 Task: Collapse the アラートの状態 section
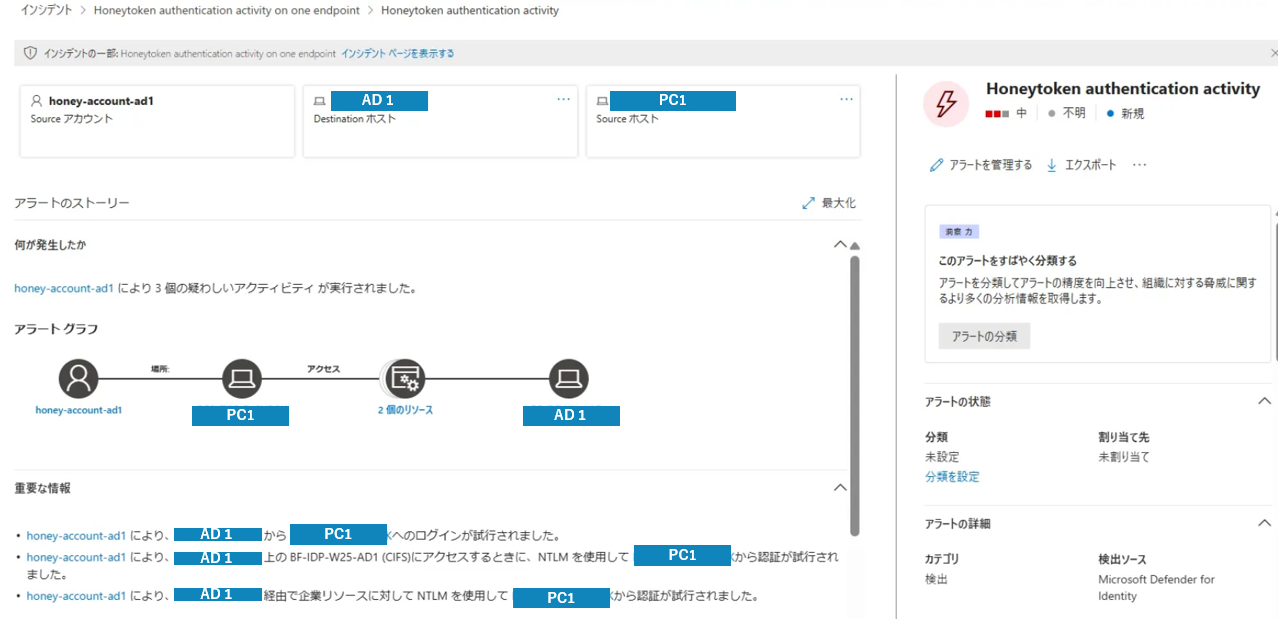tap(1264, 400)
